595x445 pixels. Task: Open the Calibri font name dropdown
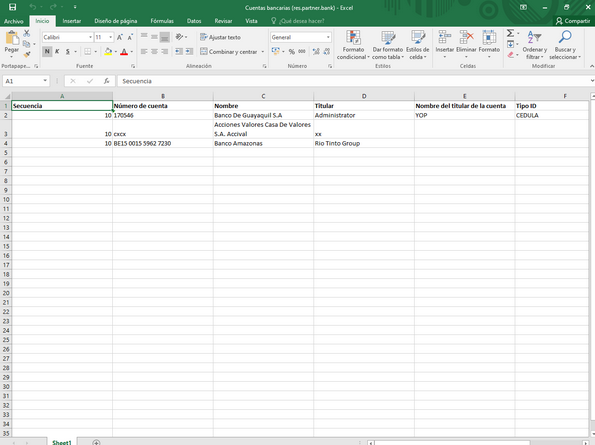point(90,37)
